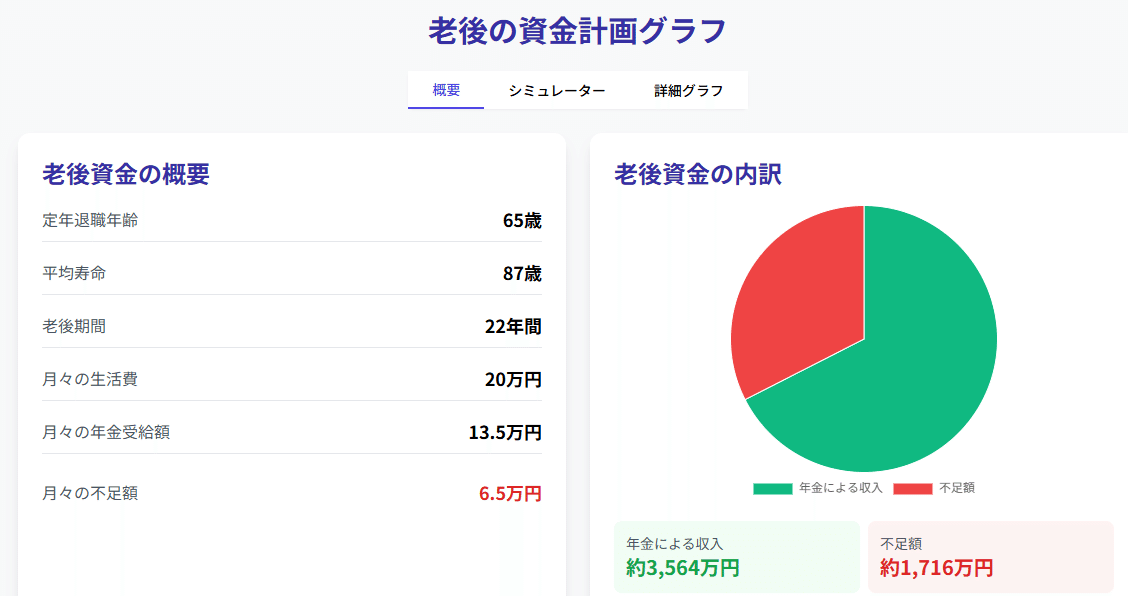Click the 22年間 value
The height and width of the screenshot is (596, 1128).
513,327
